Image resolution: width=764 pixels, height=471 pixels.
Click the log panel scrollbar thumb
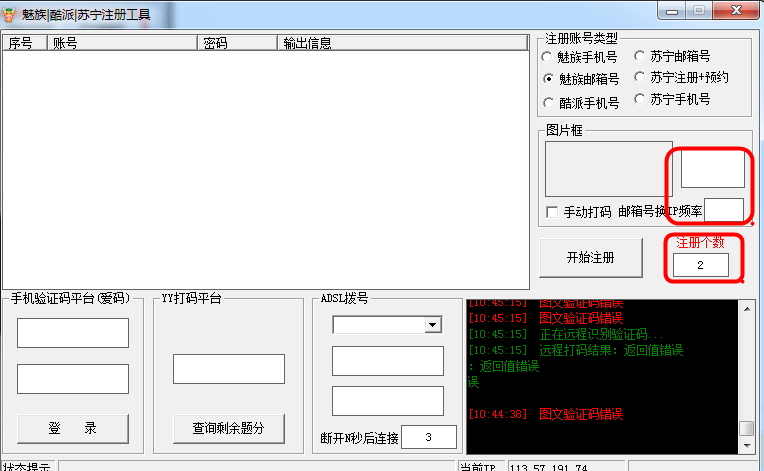[747, 428]
